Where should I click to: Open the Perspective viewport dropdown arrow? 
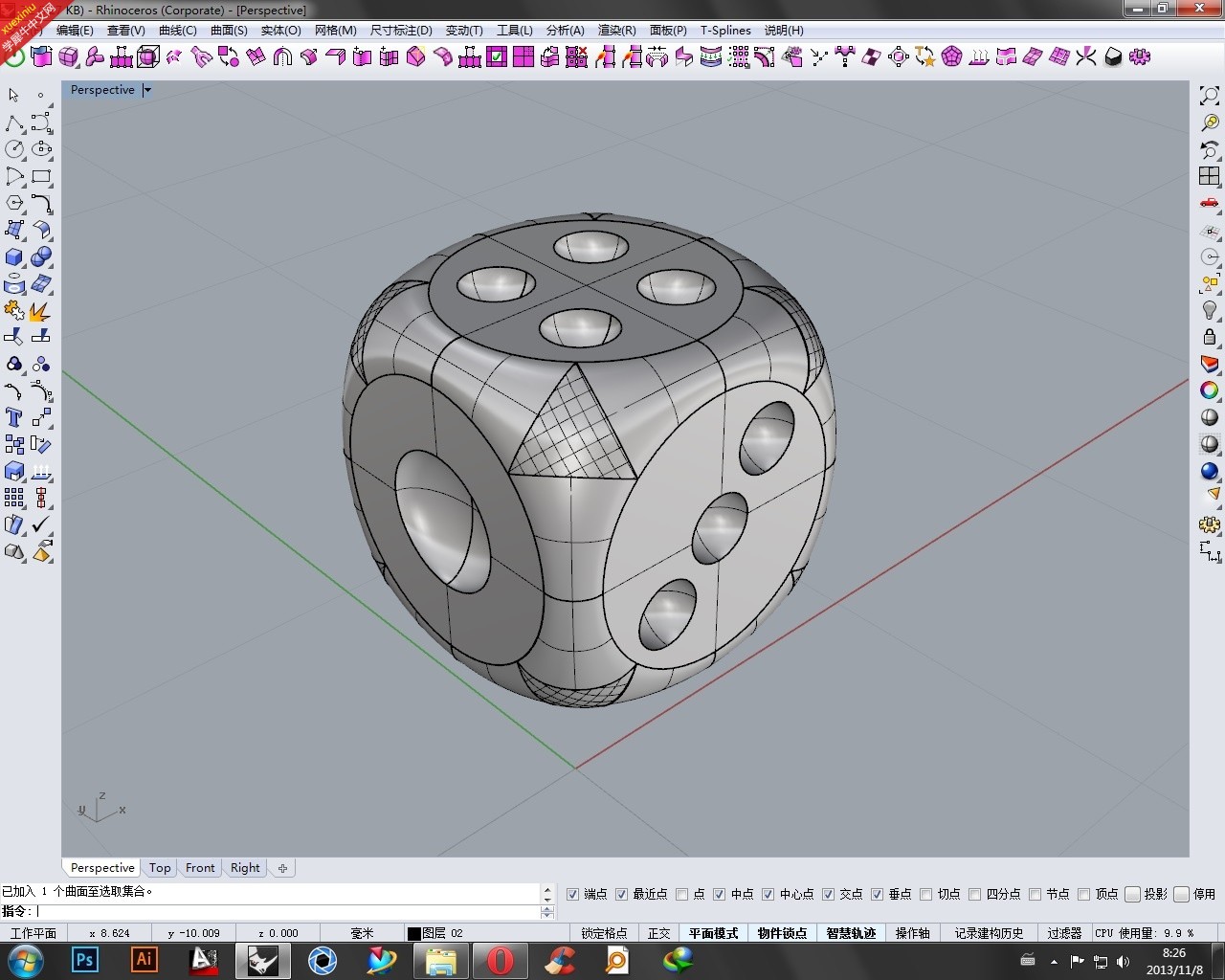146,90
